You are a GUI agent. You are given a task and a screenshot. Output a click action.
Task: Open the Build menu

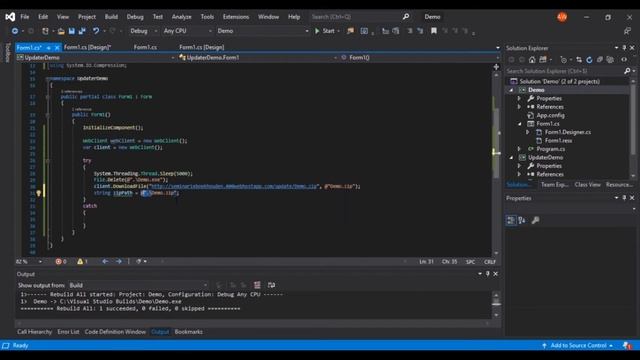pos(111,17)
